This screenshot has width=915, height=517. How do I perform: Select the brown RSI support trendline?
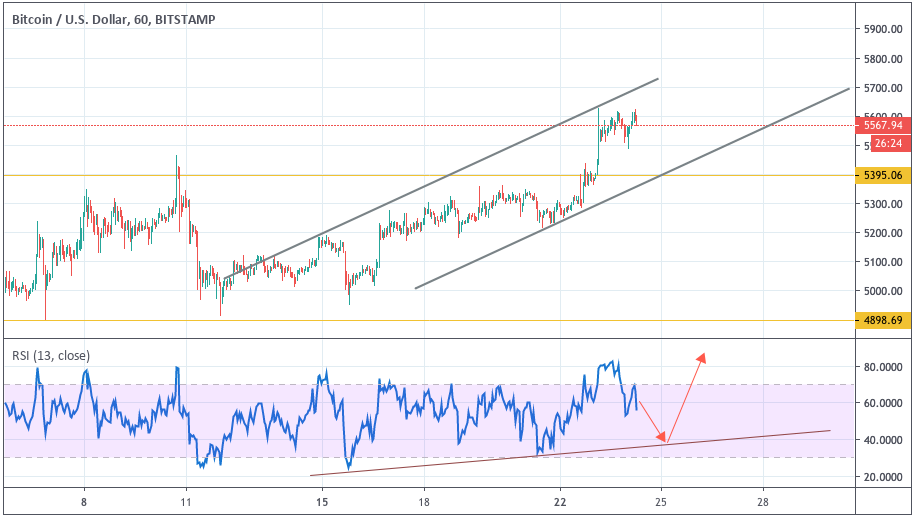(570, 453)
